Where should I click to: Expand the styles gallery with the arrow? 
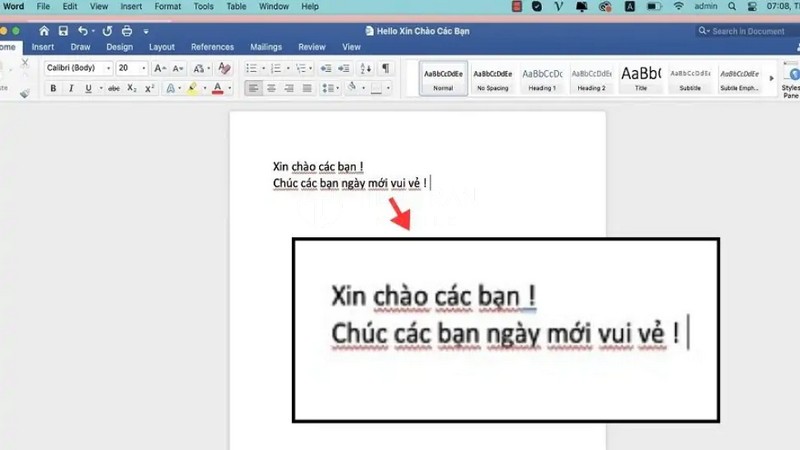771,78
